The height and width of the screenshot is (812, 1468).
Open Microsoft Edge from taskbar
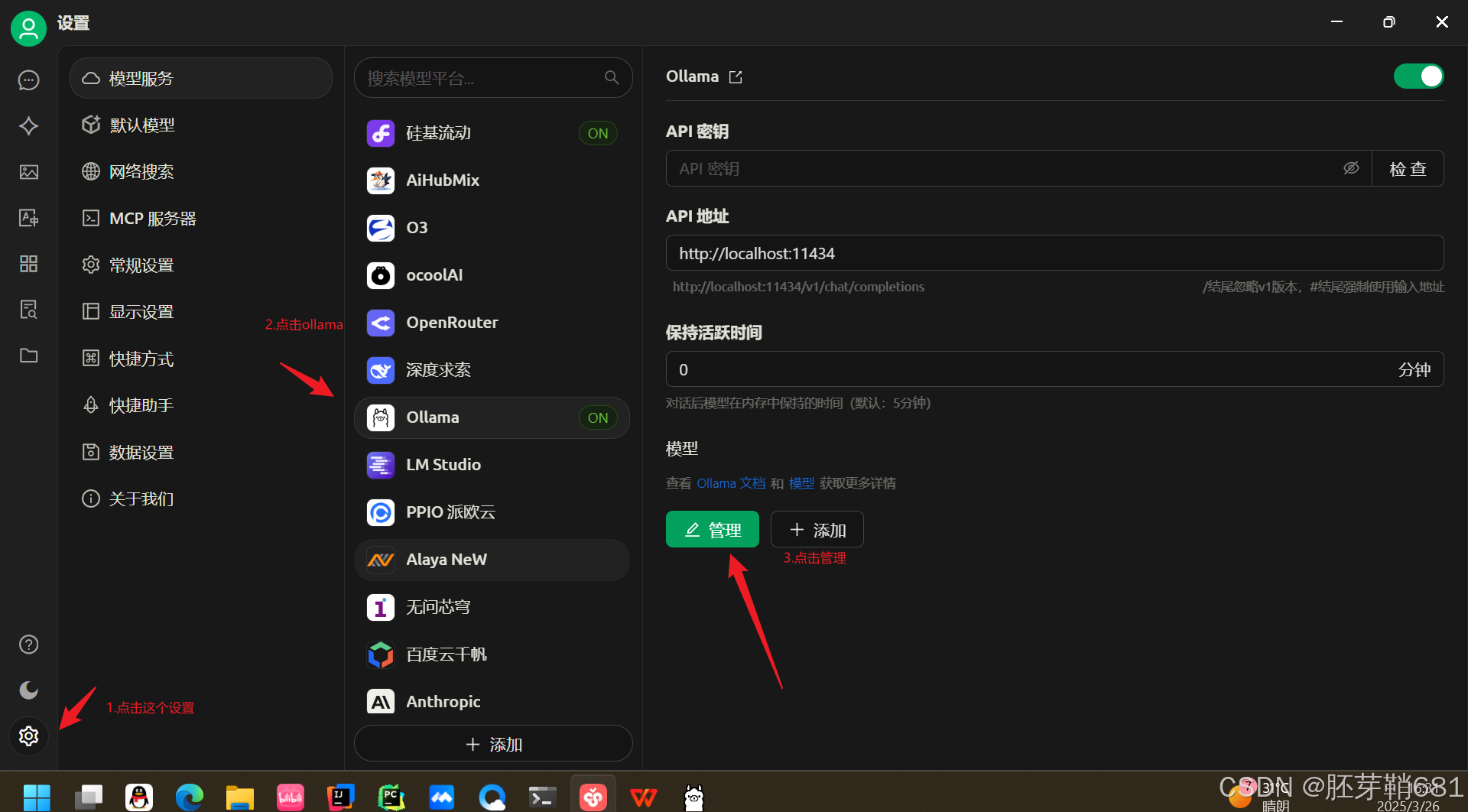(x=189, y=797)
